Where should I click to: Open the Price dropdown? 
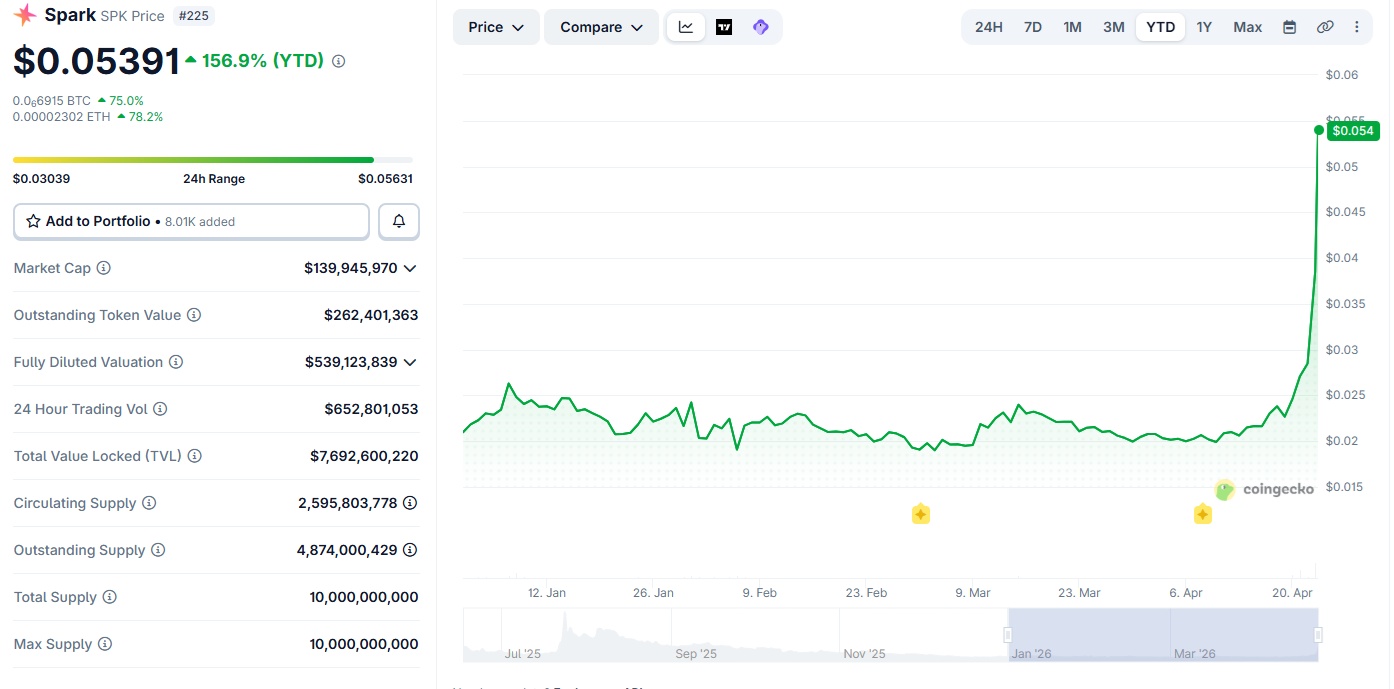(x=495, y=27)
